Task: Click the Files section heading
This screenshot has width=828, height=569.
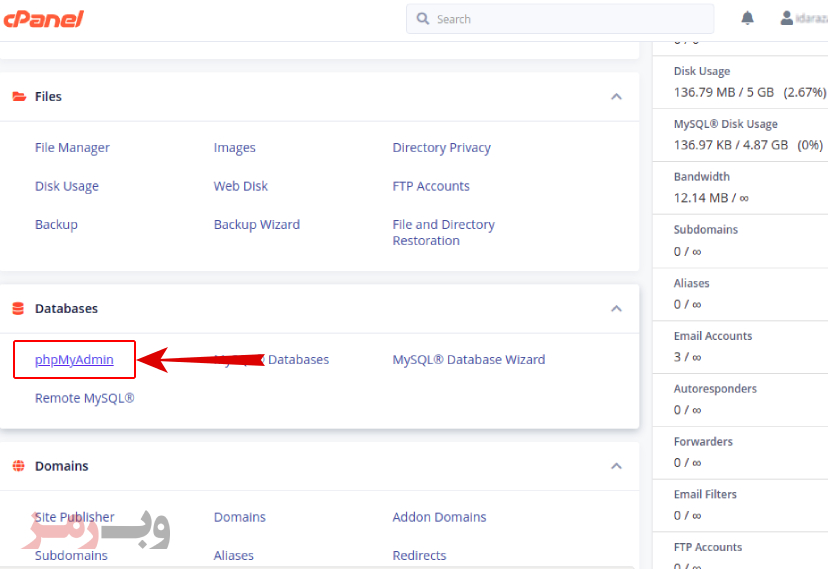Action: point(48,97)
